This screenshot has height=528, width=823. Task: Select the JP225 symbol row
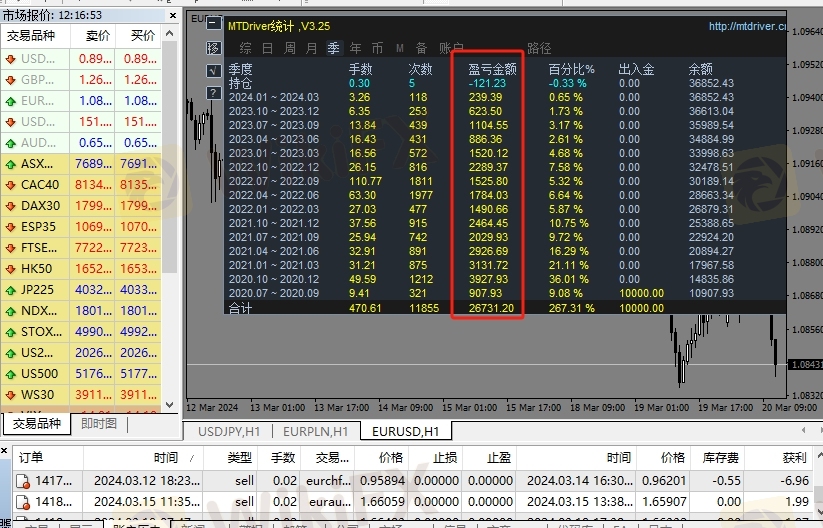(81, 290)
